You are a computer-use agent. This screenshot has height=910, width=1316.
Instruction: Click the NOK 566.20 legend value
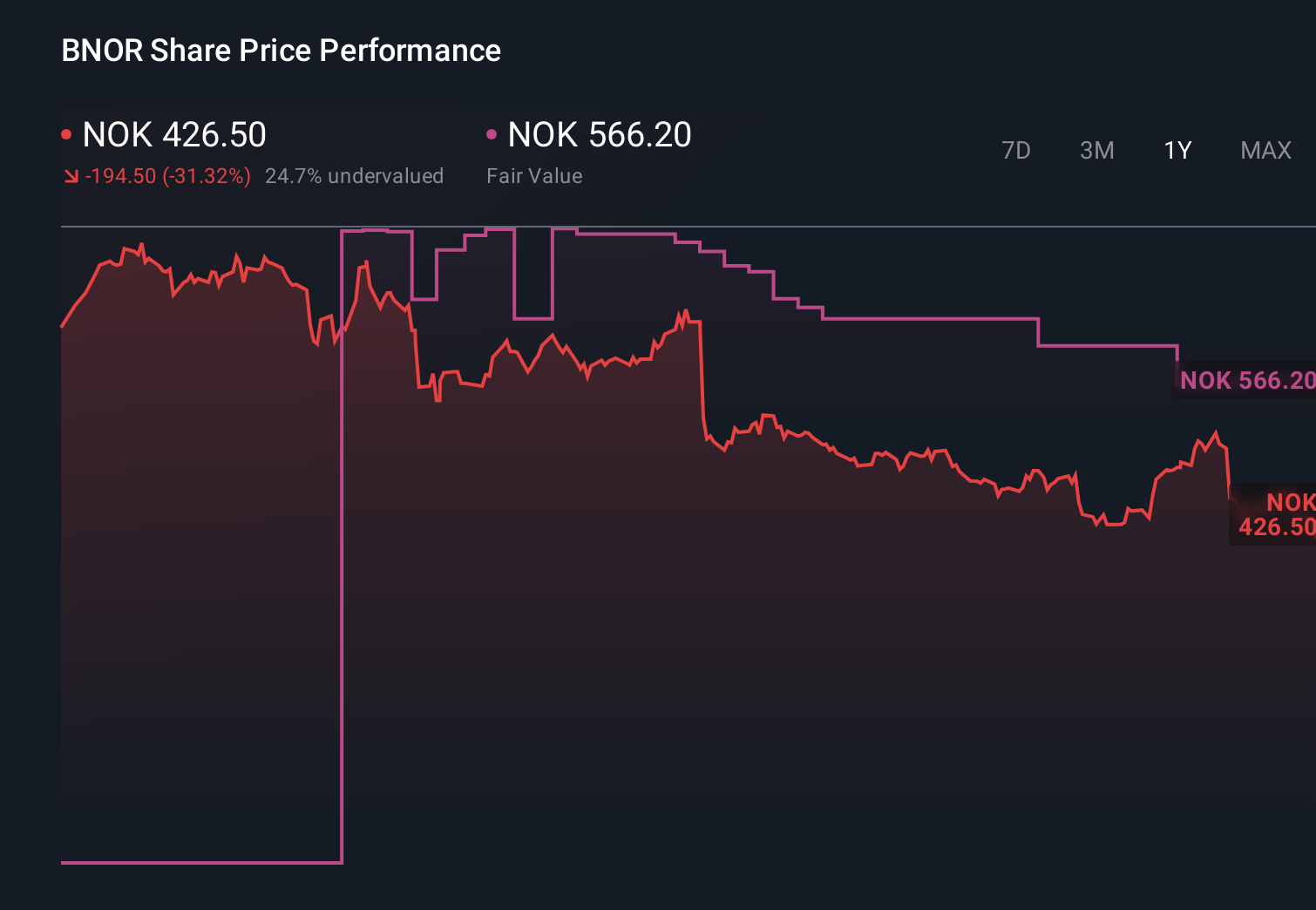[x=600, y=135]
